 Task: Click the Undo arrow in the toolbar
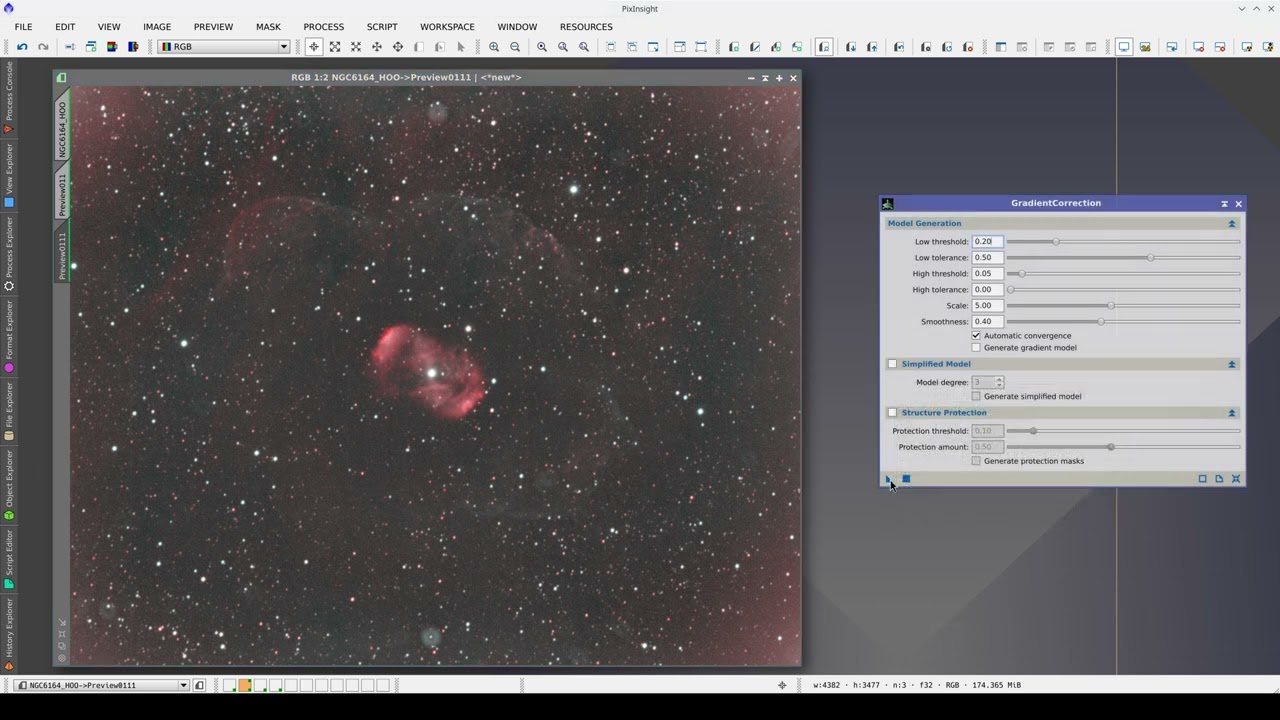[22, 47]
